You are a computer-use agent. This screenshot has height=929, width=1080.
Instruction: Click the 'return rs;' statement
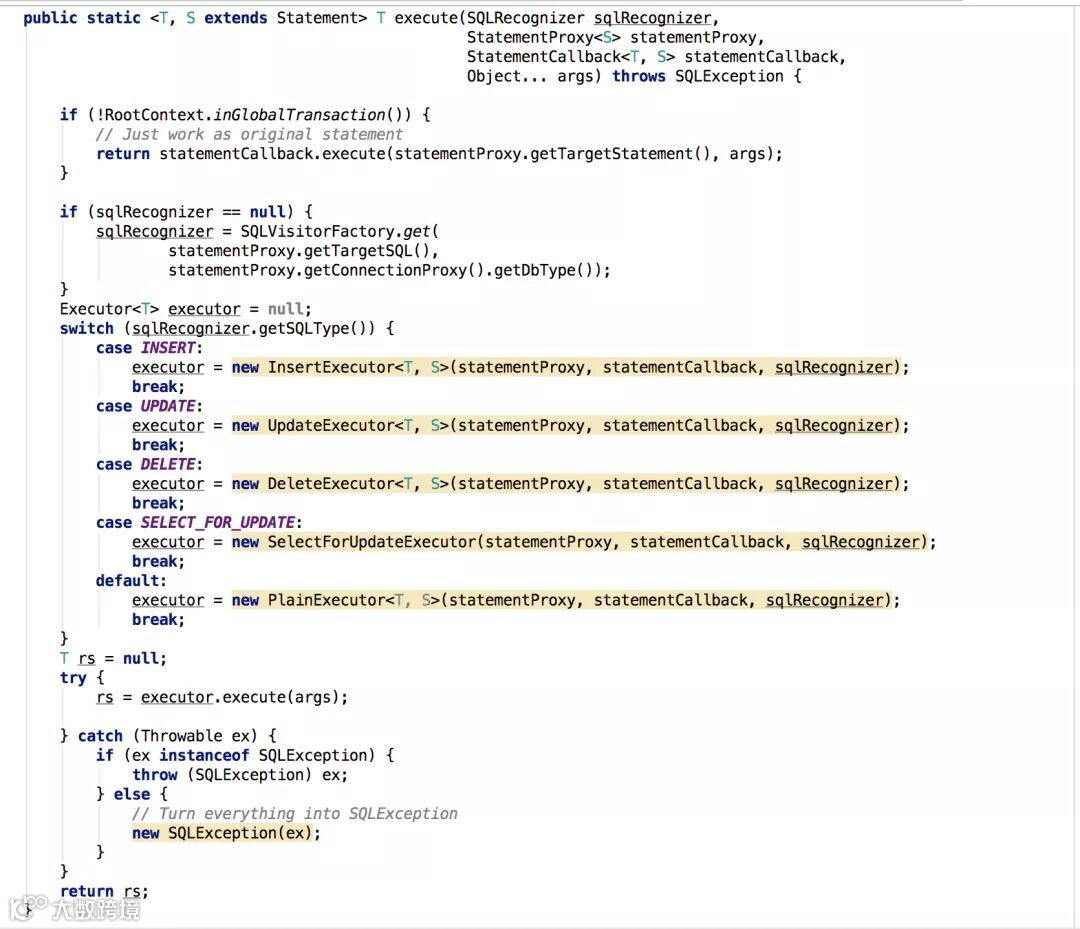(x=104, y=891)
